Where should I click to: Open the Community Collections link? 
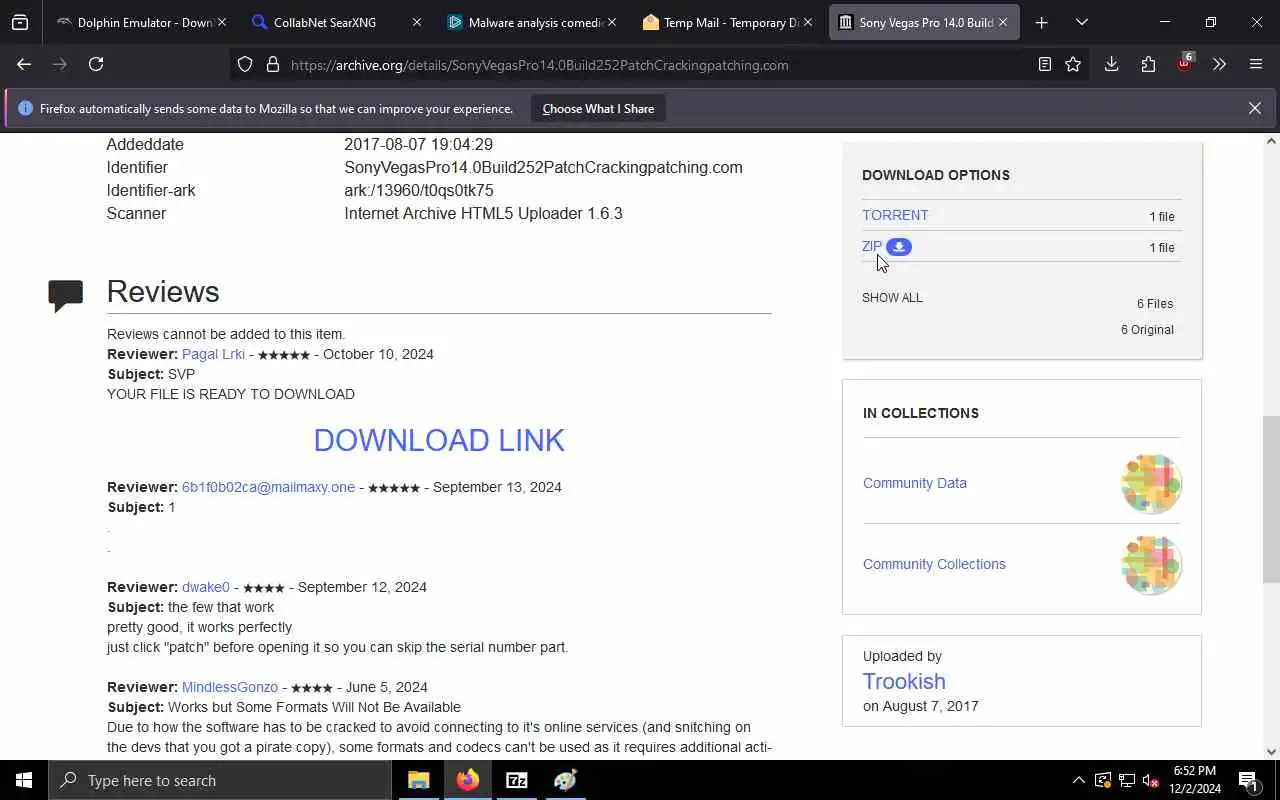[934, 564]
